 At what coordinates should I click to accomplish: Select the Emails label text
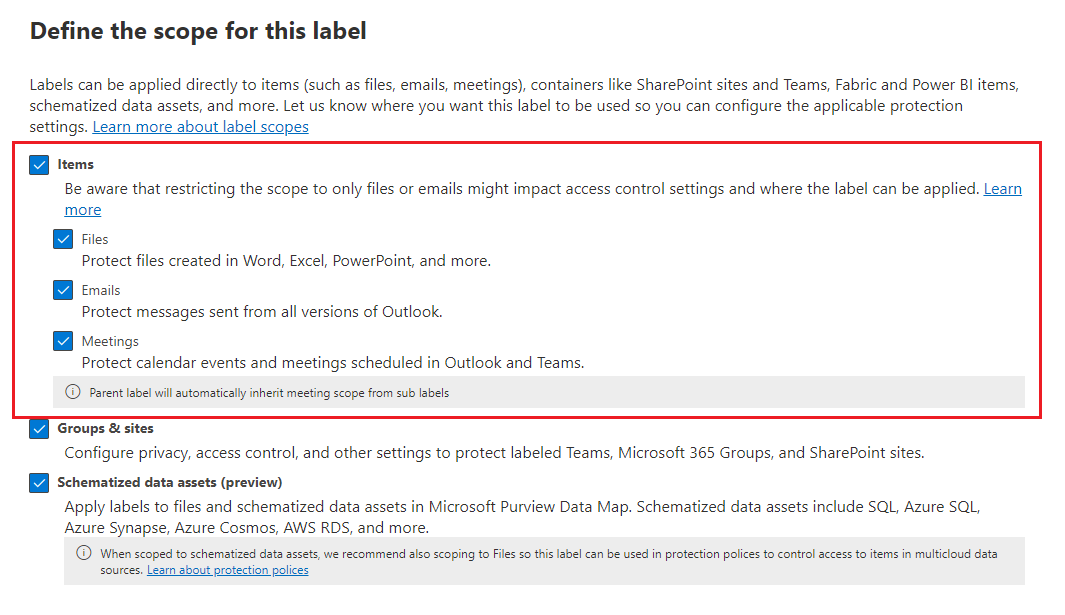click(101, 289)
